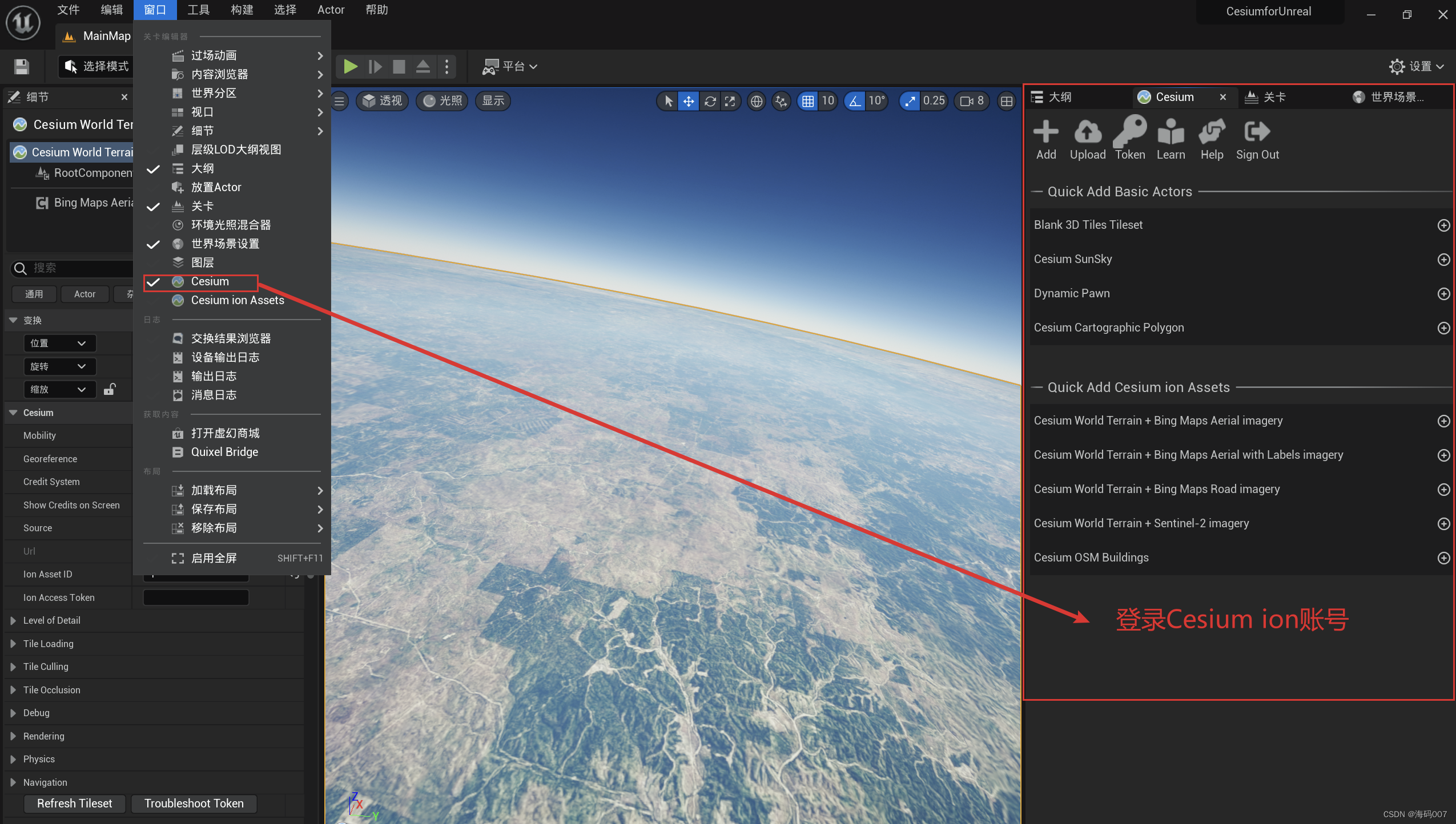Screen dimensions: 1456x824
Task: Toggle the scale lock icon in Transform
Action: [x=109, y=389]
